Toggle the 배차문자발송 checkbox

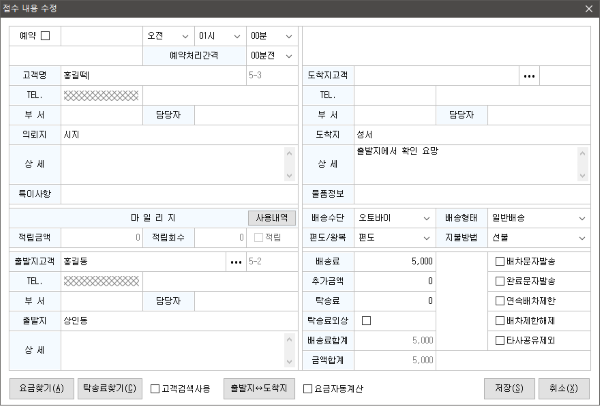(x=500, y=261)
